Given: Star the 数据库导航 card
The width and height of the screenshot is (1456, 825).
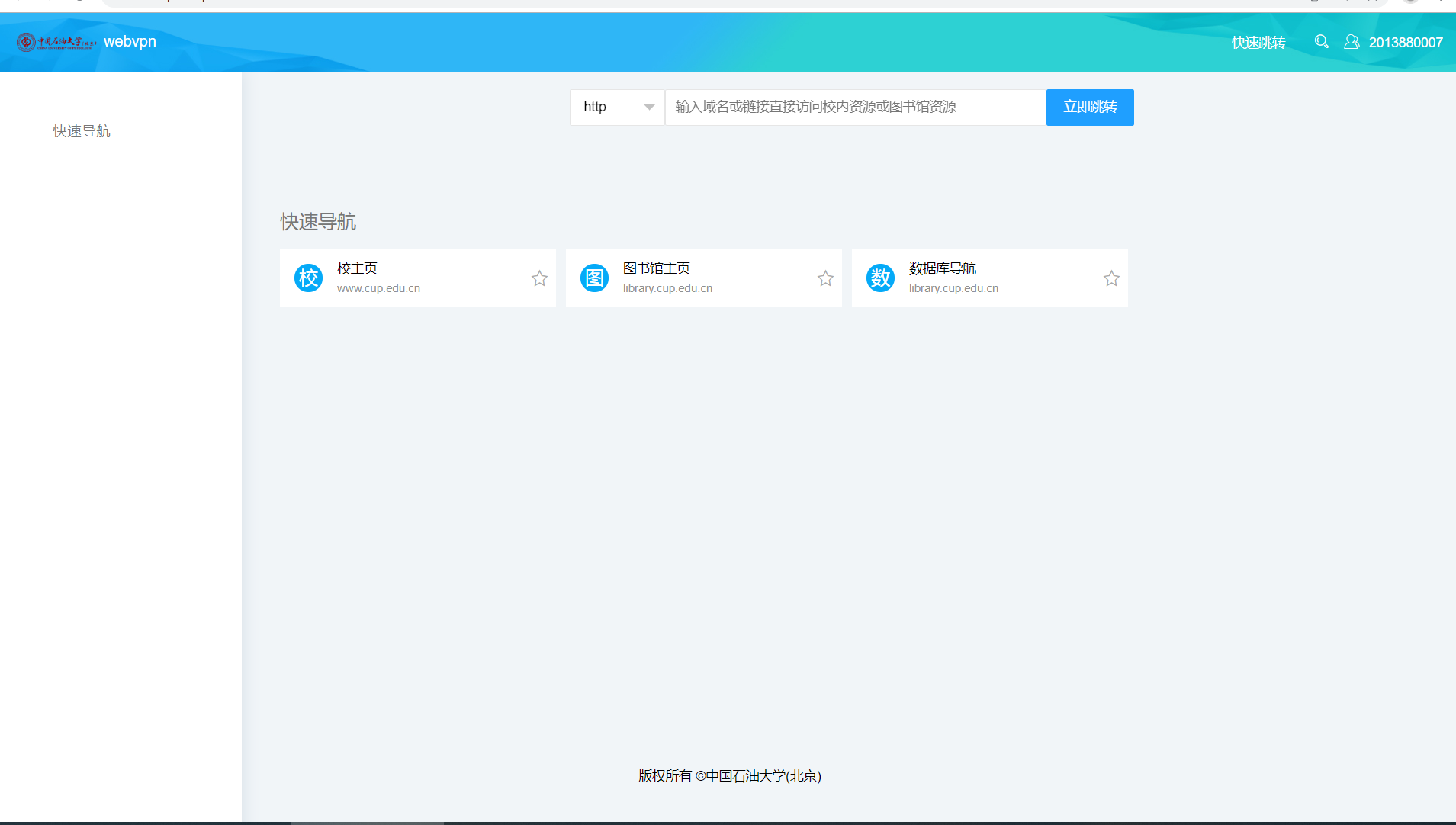Looking at the screenshot, I should pos(1111,278).
